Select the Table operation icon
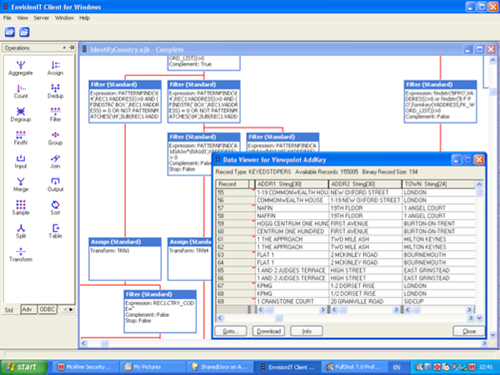The width and height of the screenshot is (500, 375). (55, 231)
